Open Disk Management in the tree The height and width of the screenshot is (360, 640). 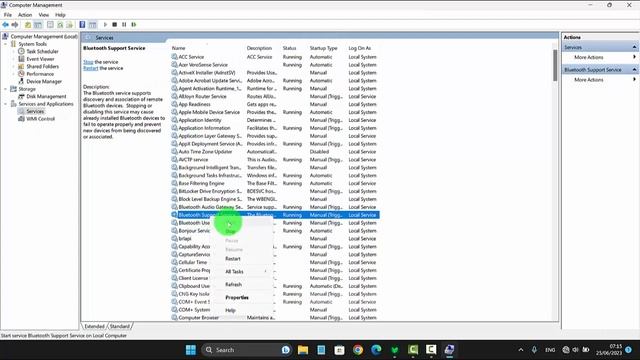click(x=46, y=96)
